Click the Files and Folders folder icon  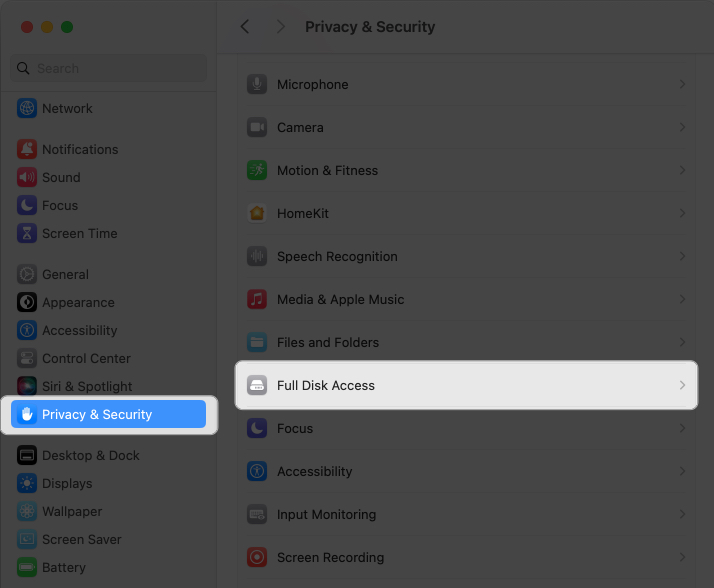[x=257, y=342]
